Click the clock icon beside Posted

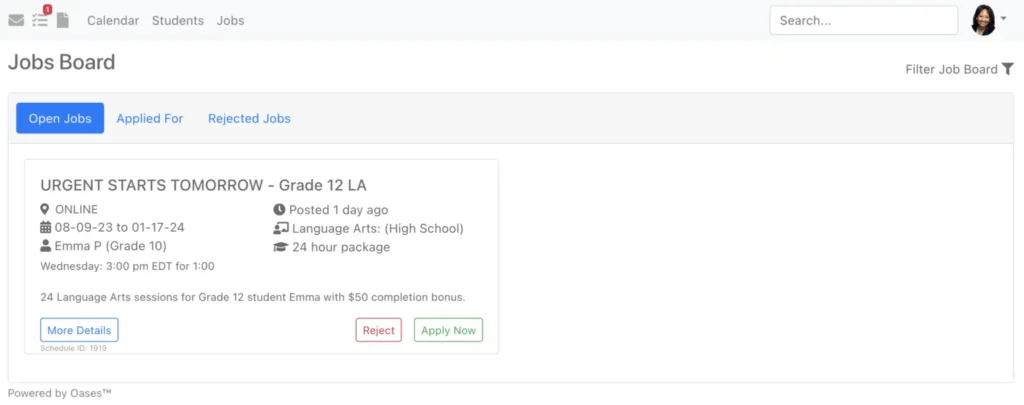pyautogui.click(x=279, y=210)
